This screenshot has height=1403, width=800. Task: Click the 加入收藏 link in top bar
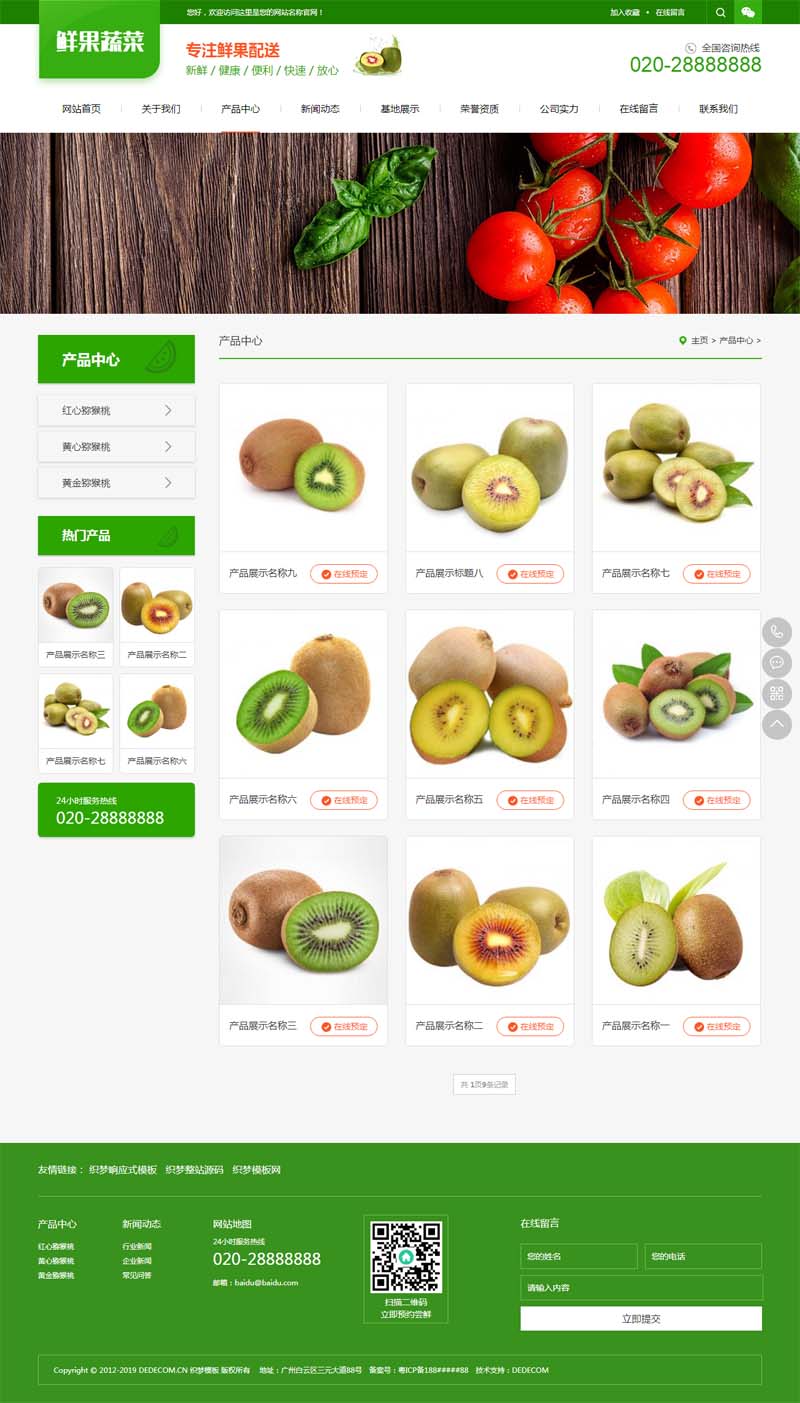pyautogui.click(x=625, y=12)
